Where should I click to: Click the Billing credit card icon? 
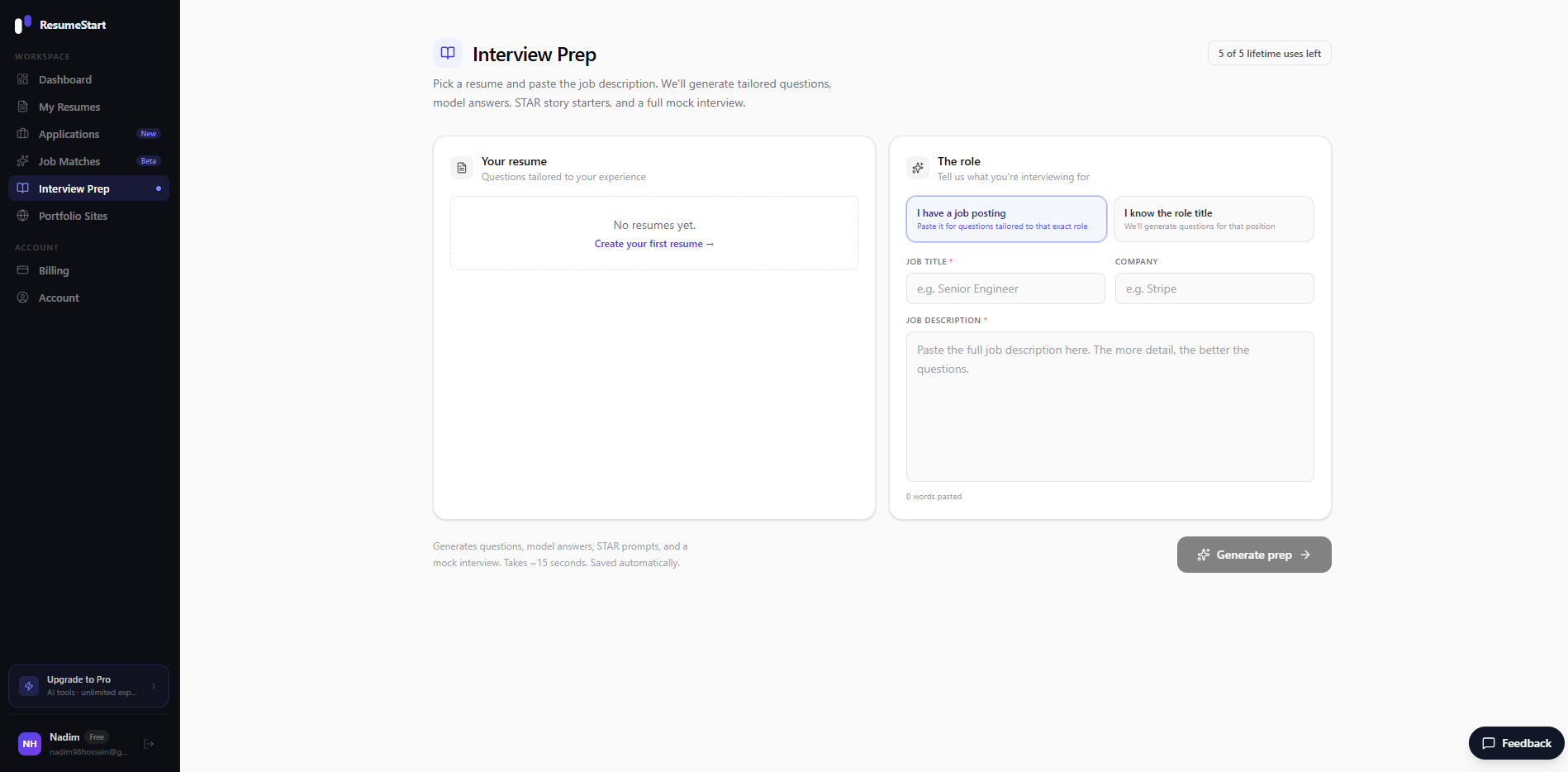[x=23, y=270]
